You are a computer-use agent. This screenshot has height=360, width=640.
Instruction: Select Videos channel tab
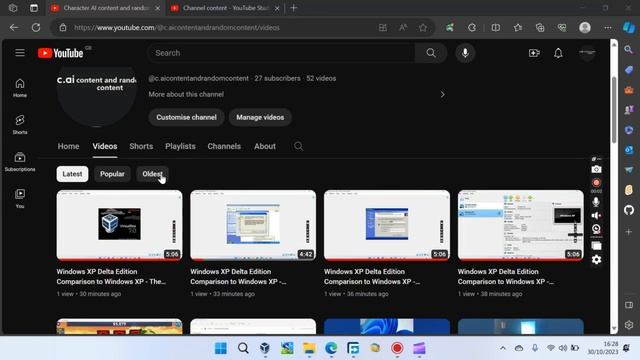104,146
